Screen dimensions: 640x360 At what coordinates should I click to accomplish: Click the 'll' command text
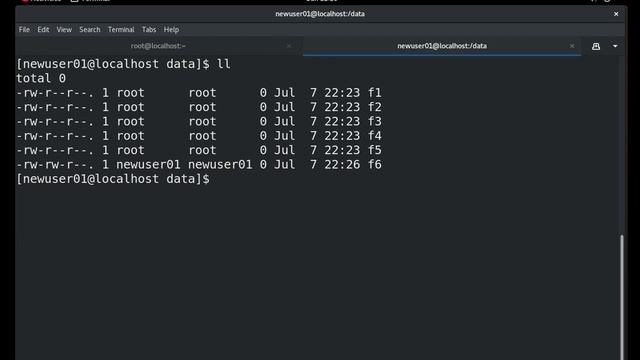coord(223,64)
